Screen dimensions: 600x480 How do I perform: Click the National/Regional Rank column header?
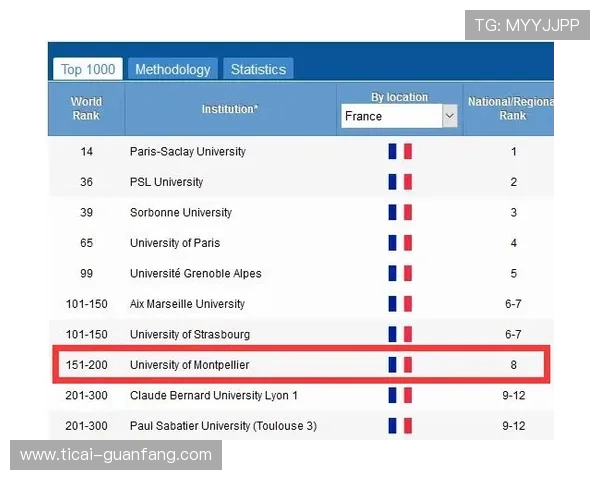tap(509, 109)
